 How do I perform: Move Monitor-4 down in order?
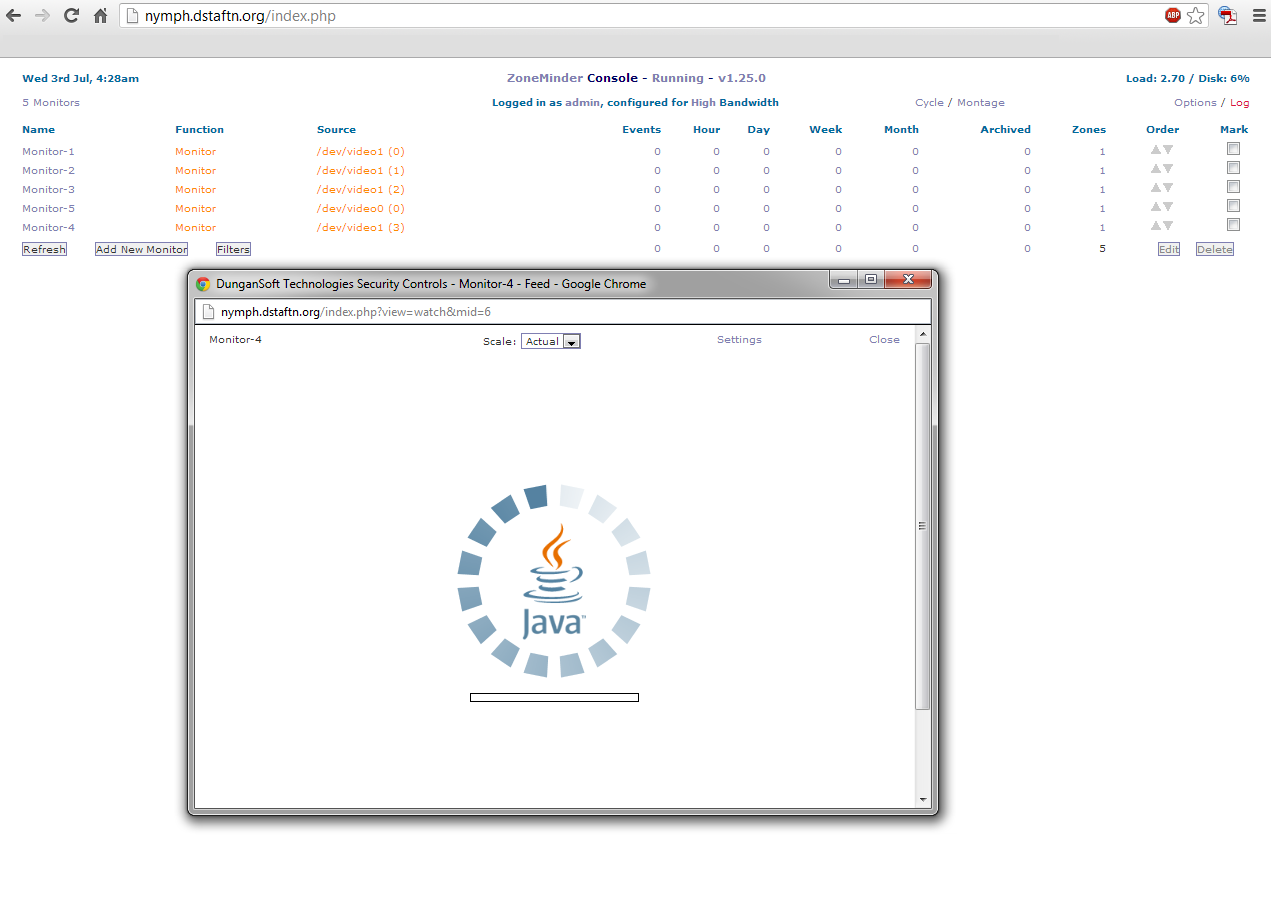point(1168,226)
